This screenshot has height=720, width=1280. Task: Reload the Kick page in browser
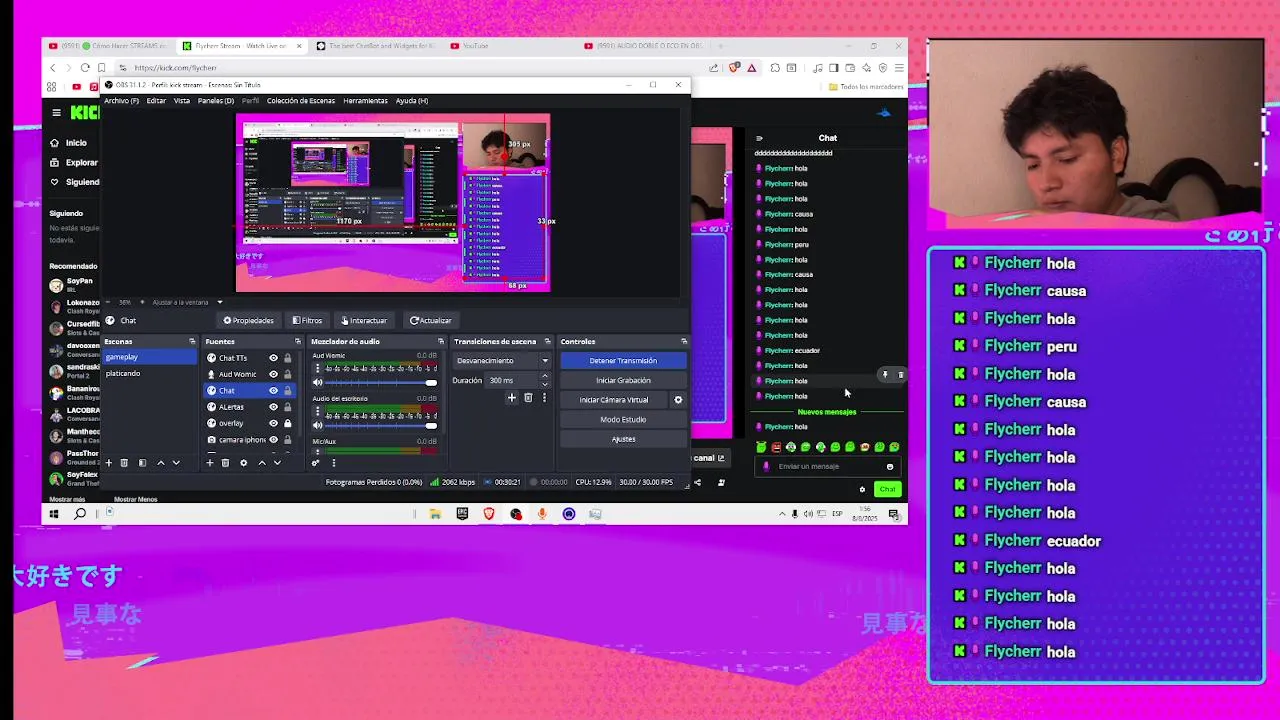85,68
